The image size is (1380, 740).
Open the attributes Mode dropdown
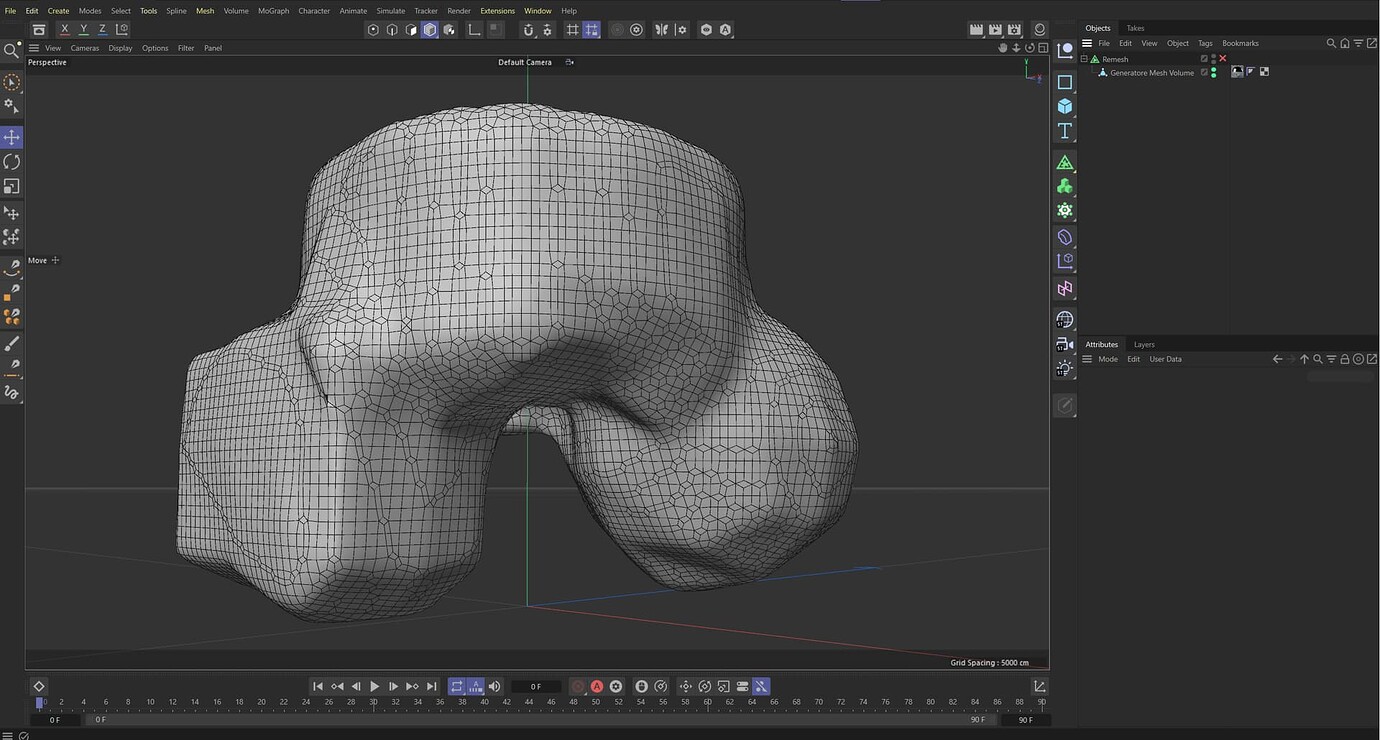click(1108, 359)
